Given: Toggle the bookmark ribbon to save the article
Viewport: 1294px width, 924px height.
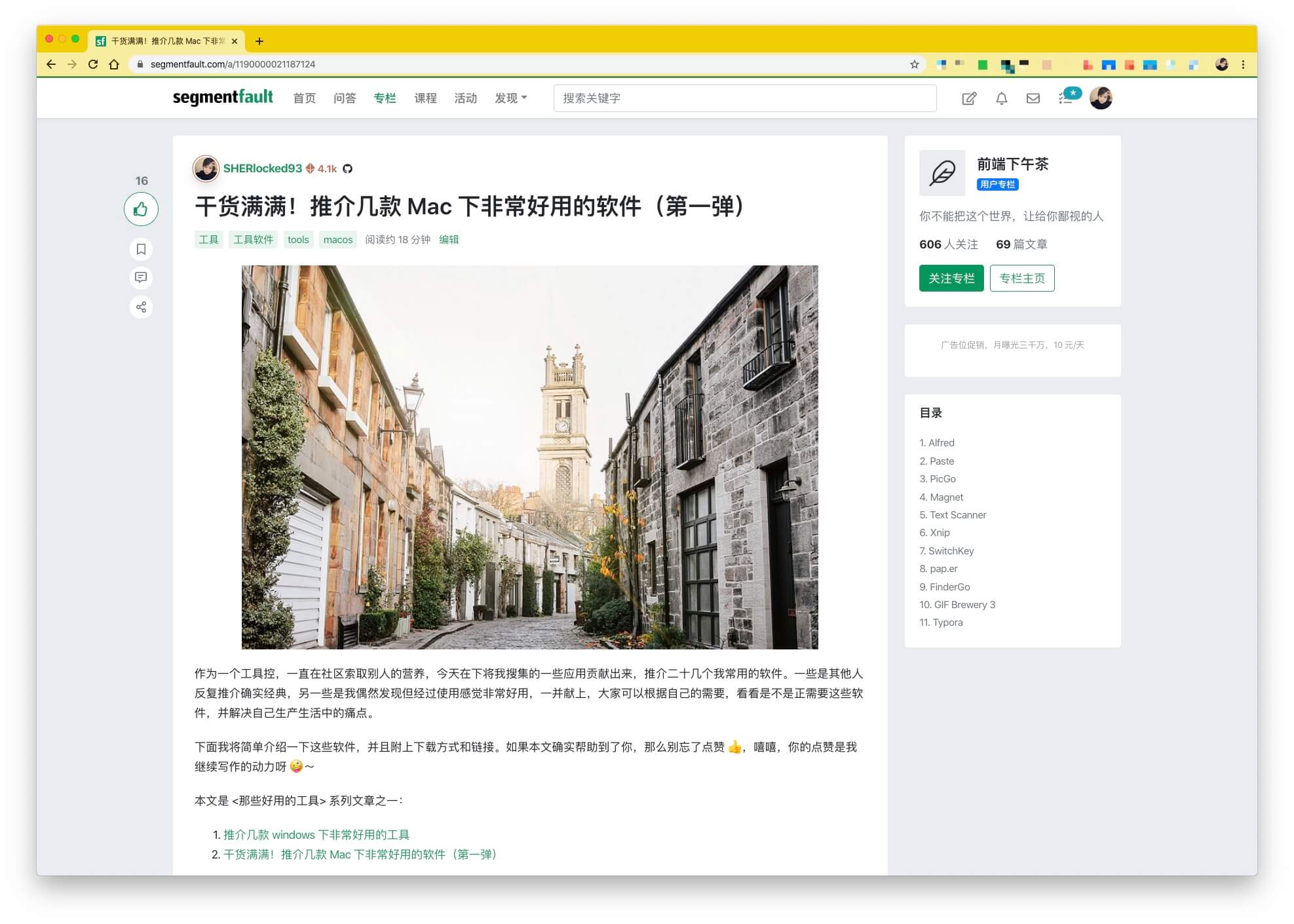Looking at the screenshot, I should pyautogui.click(x=140, y=249).
